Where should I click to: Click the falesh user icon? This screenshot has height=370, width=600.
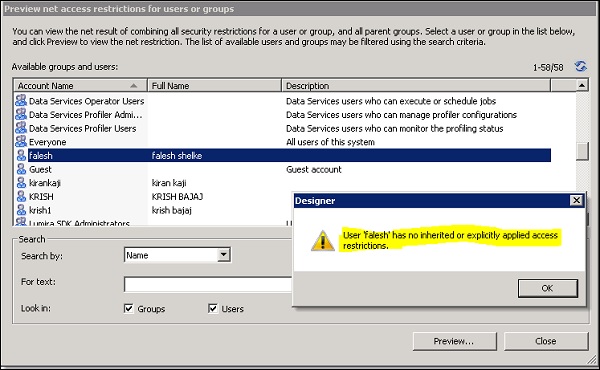21,155
